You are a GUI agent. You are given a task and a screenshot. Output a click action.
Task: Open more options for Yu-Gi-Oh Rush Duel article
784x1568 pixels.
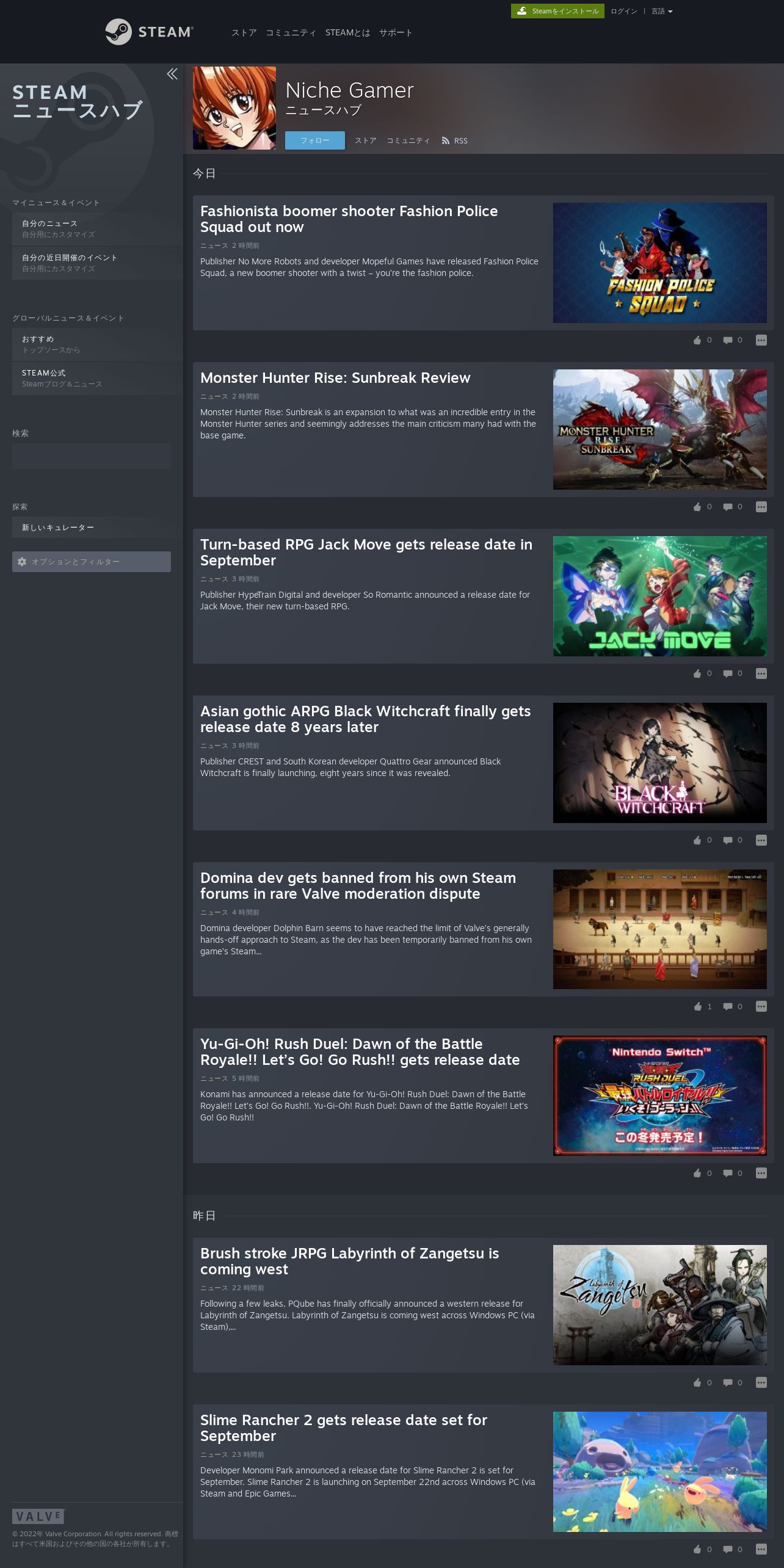click(x=761, y=1173)
